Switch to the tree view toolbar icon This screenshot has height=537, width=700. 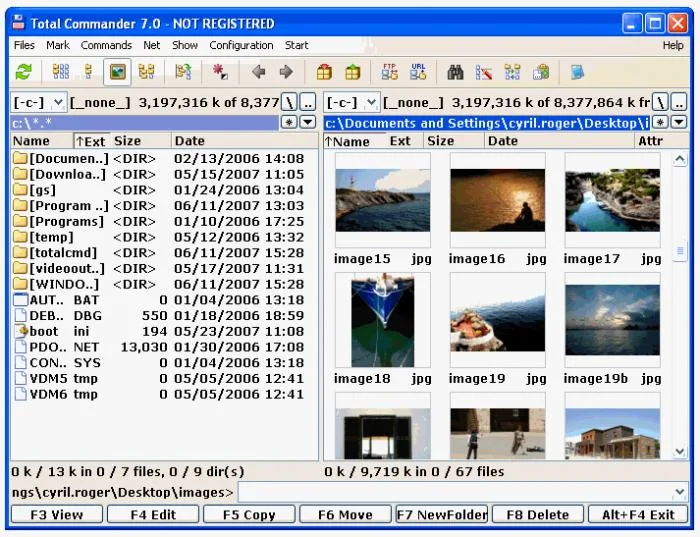pos(146,72)
